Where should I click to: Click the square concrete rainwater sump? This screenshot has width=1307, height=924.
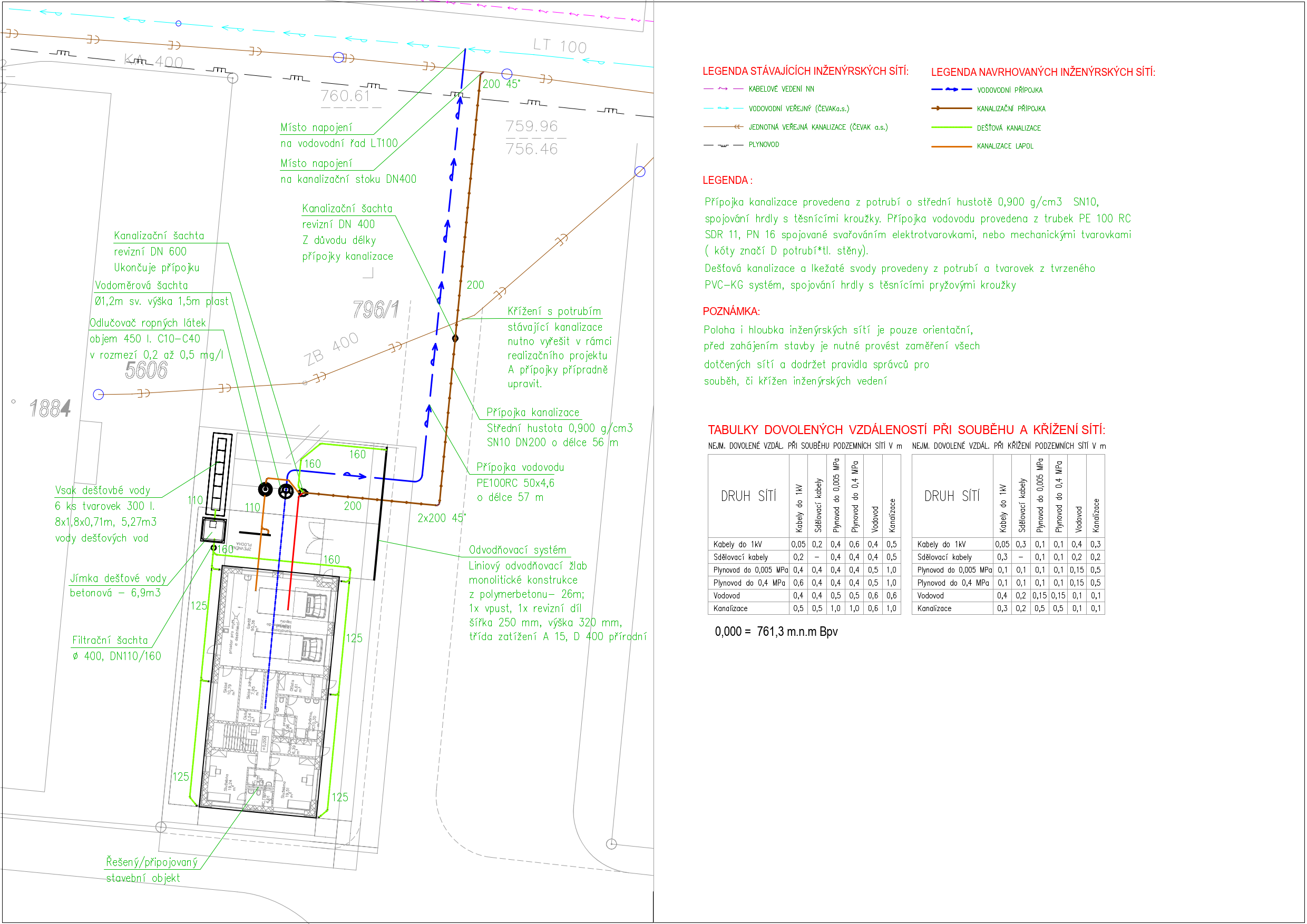pyautogui.click(x=213, y=530)
